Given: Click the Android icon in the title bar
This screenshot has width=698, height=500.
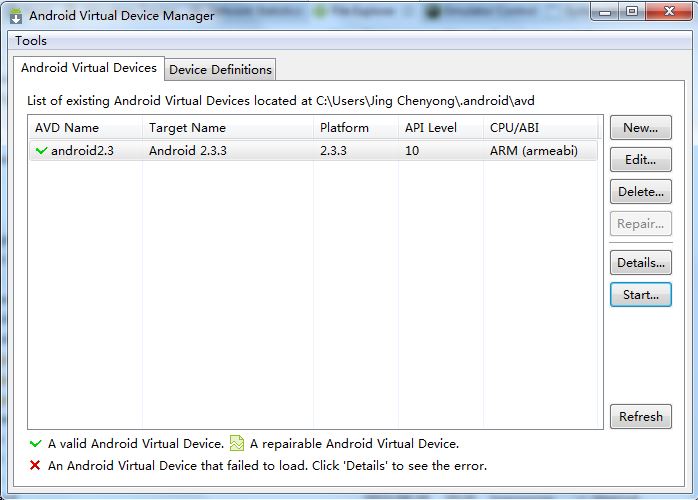Looking at the screenshot, I should (x=16, y=15).
